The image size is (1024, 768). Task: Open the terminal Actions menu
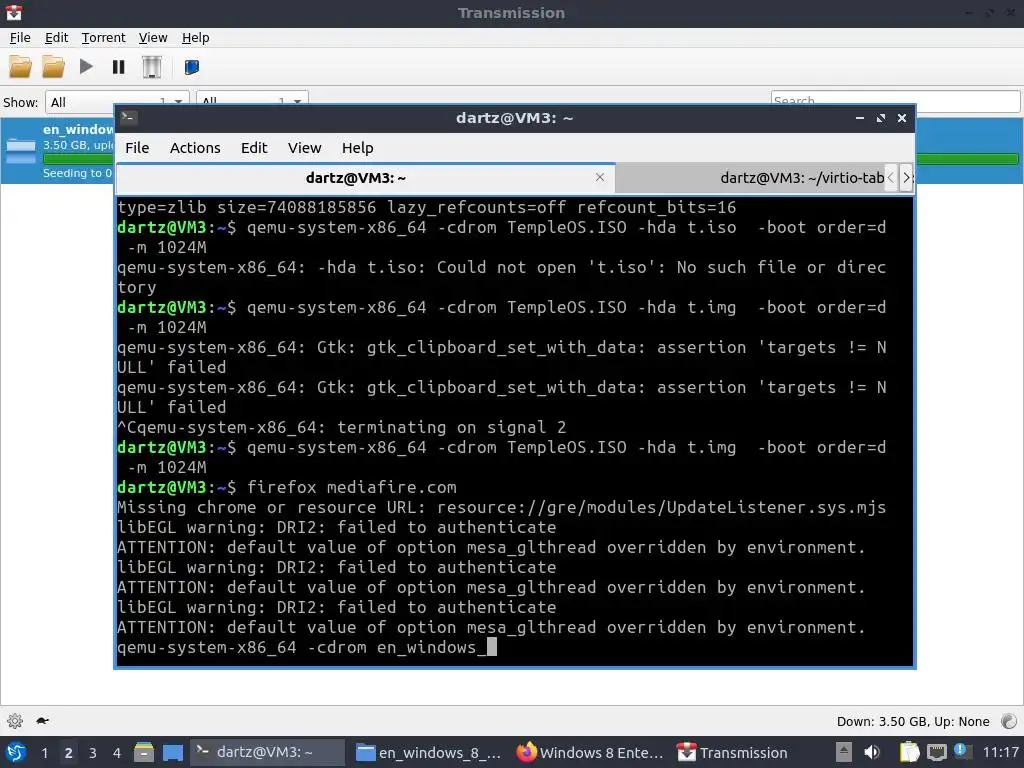point(195,148)
